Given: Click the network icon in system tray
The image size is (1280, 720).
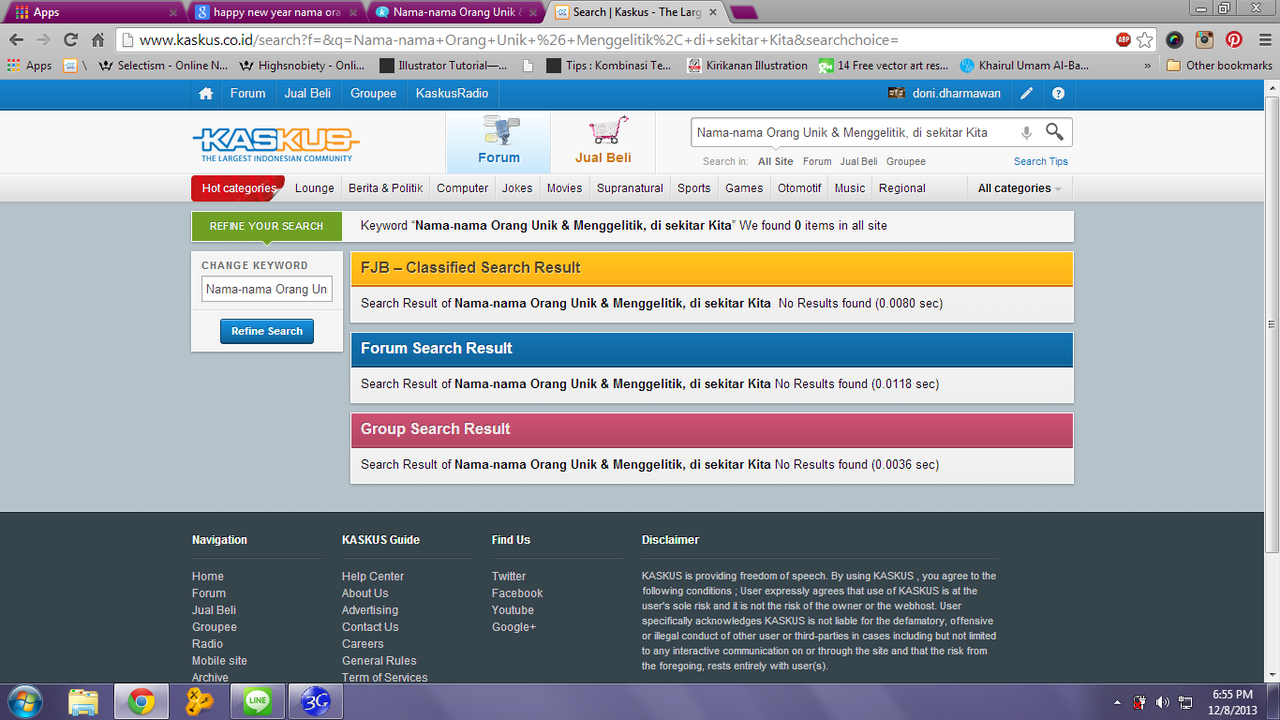Looking at the screenshot, I should (1185, 702).
